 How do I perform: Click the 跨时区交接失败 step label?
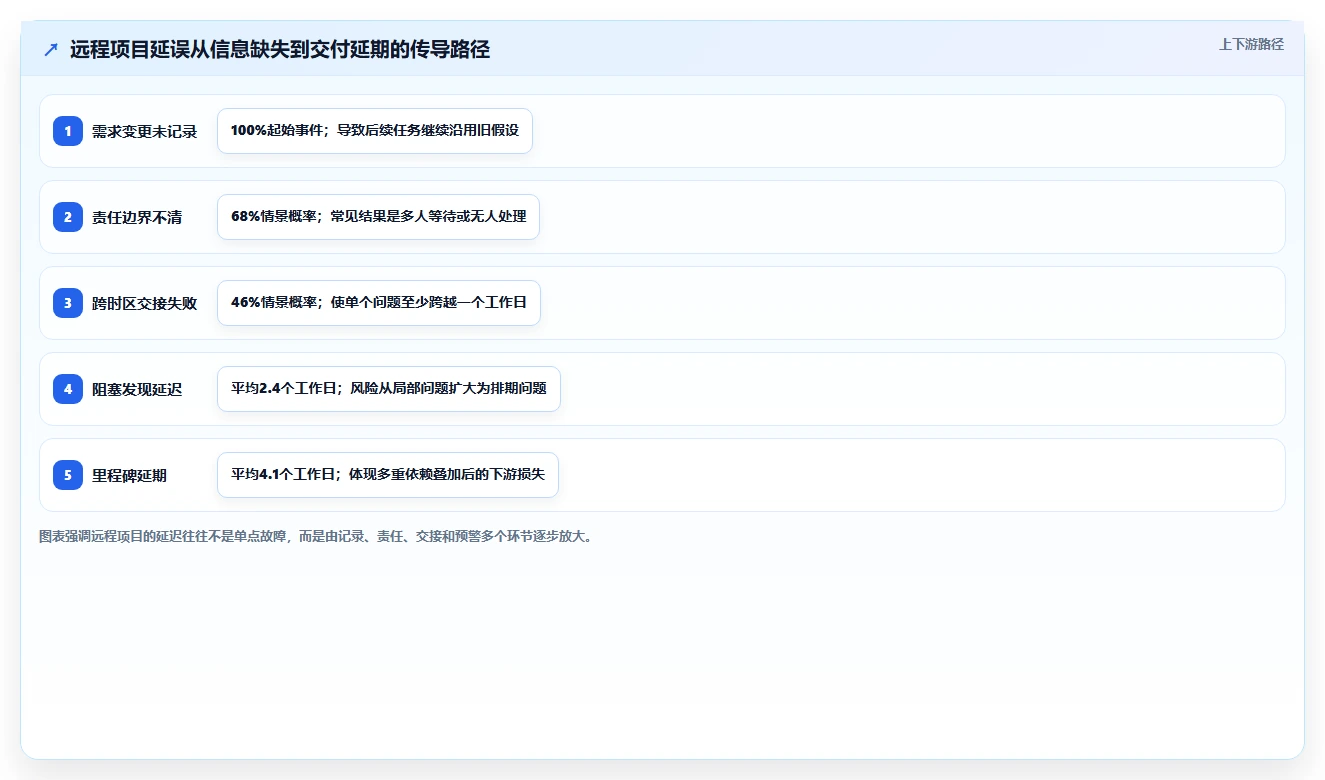[145, 304]
